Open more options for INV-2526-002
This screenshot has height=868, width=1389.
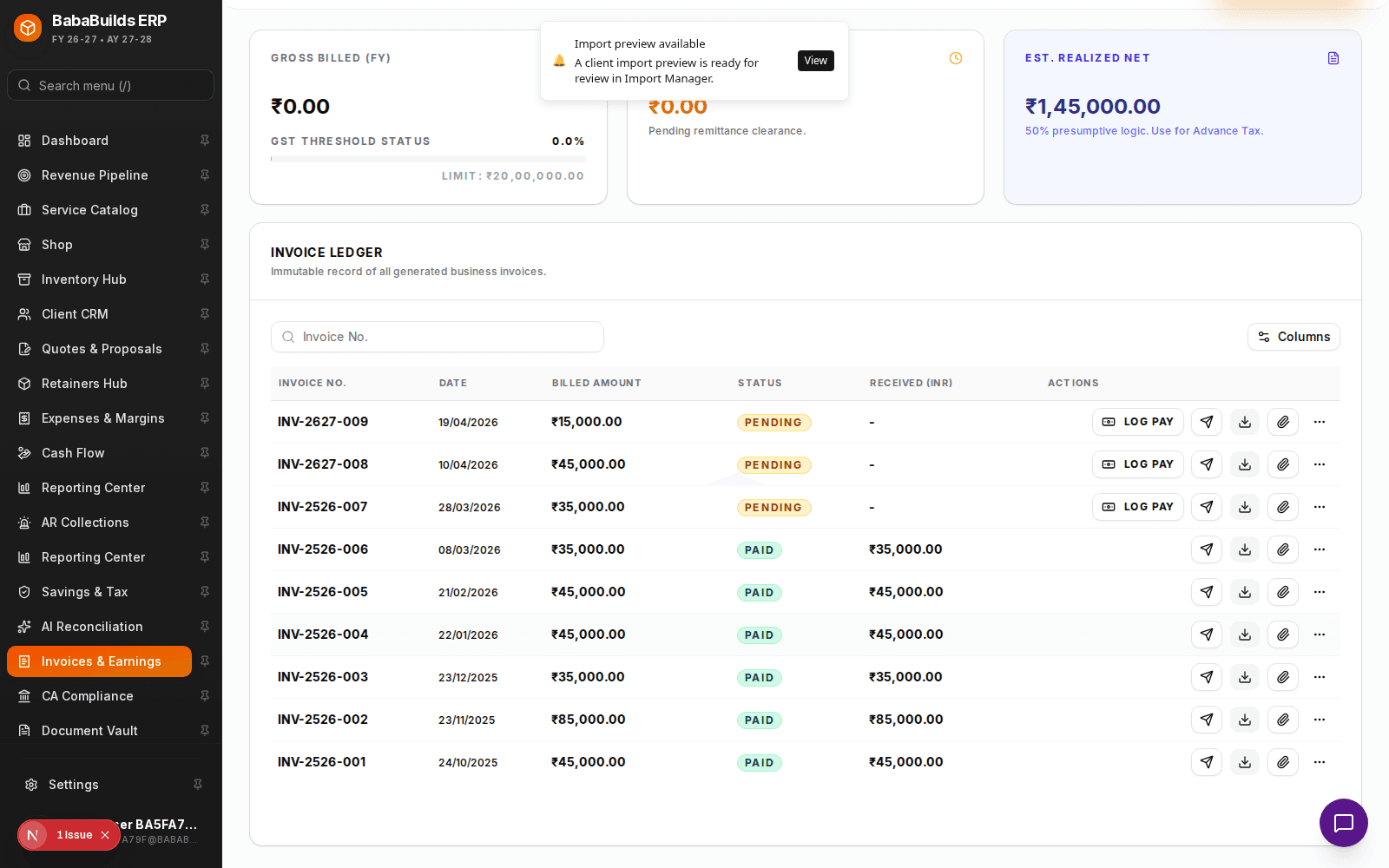1320,720
